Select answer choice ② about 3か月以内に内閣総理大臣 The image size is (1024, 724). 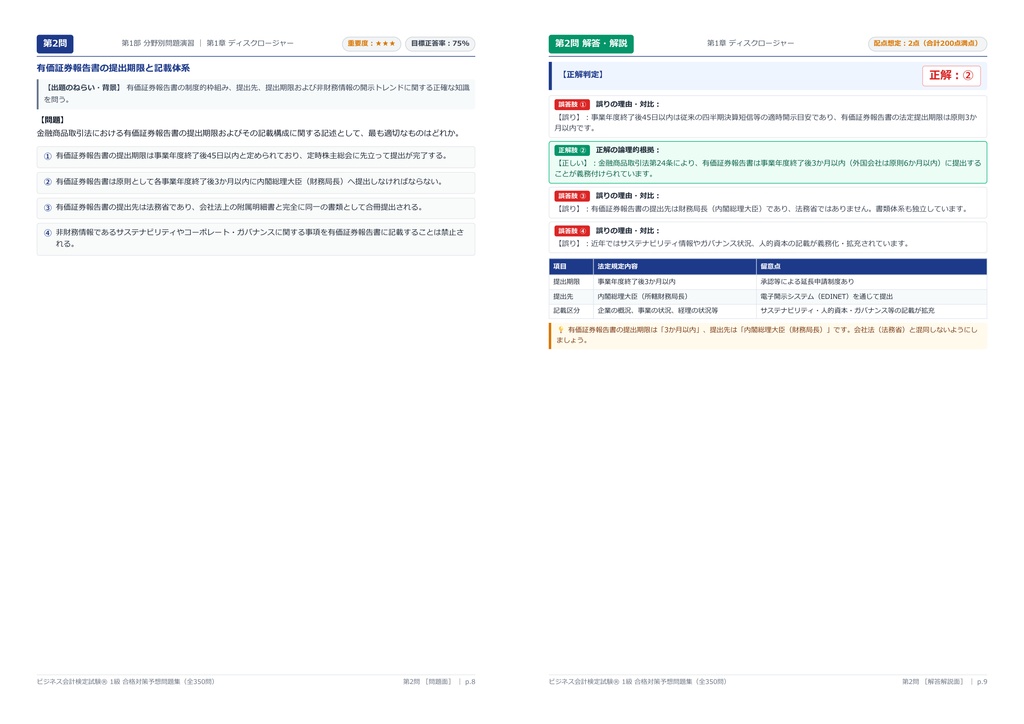tap(256, 182)
